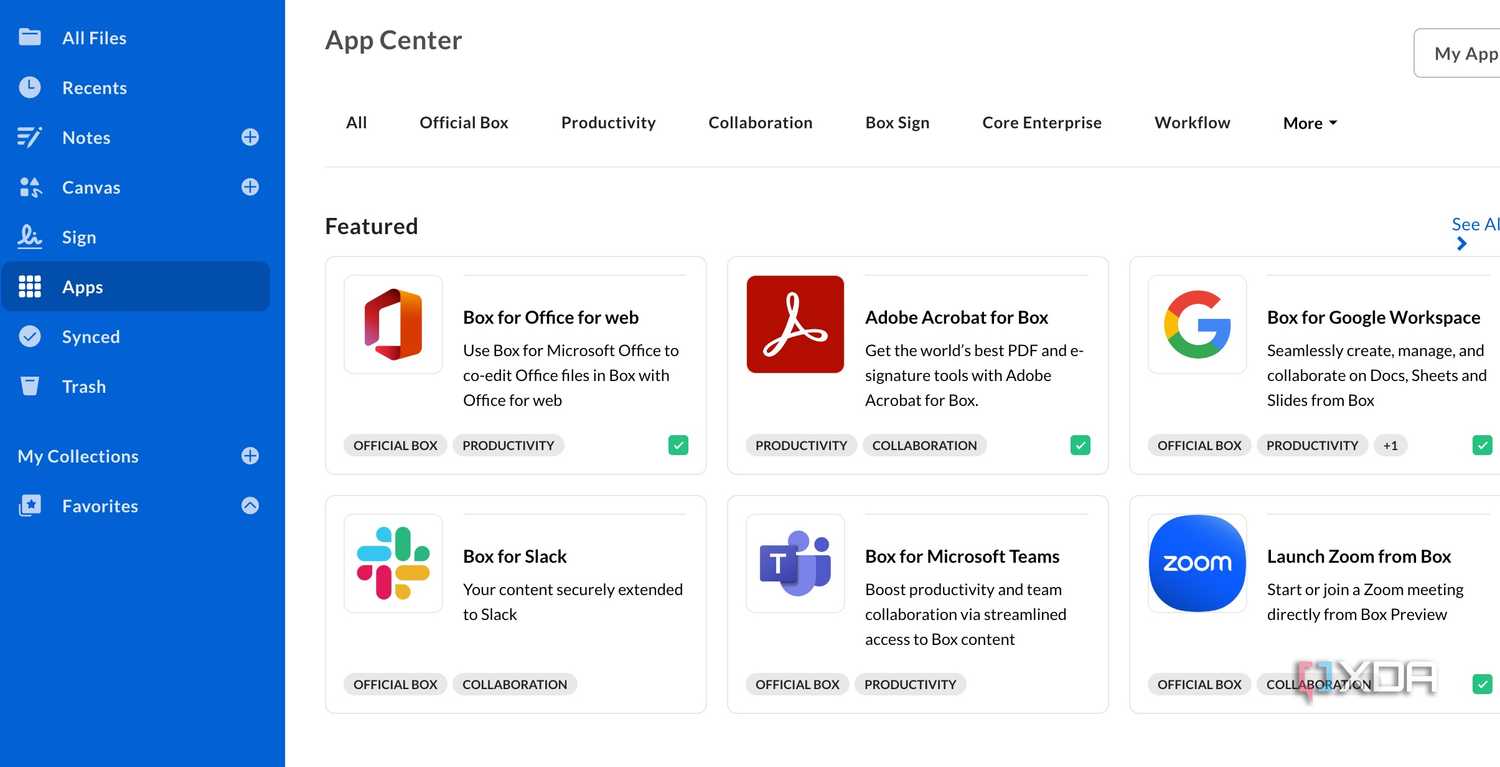Click the Notes pencil icon
1500x767 pixels.
click(x=30, y=137)
